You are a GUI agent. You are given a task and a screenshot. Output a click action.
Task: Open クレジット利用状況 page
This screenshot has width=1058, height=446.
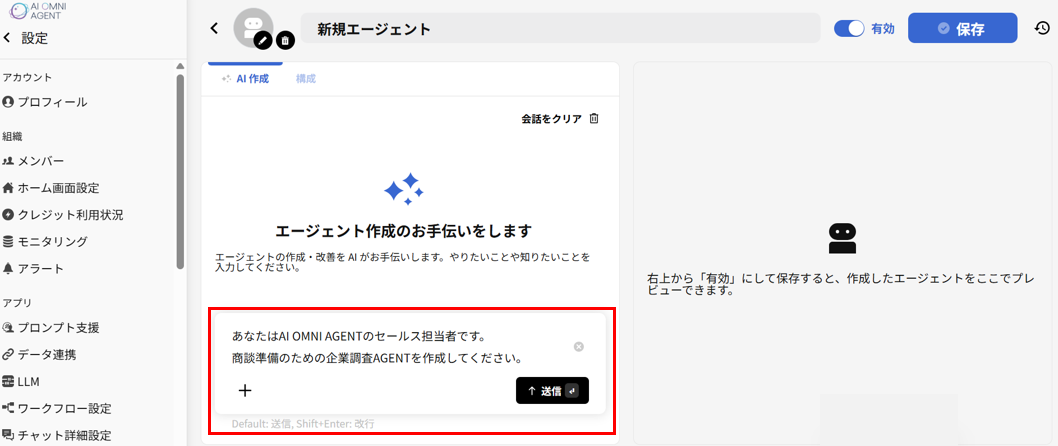click(x=70, y=215)
